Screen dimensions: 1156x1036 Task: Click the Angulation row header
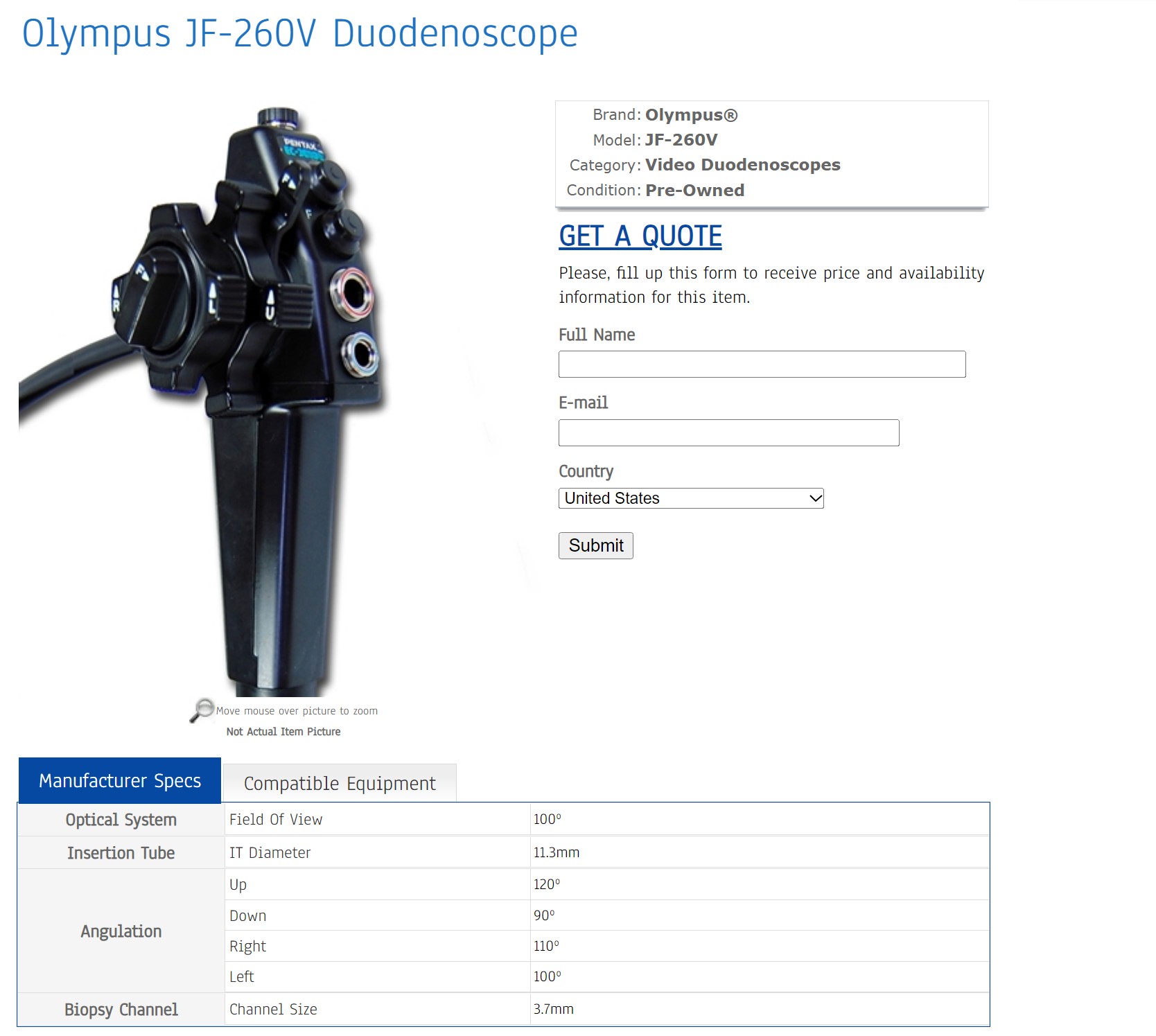click(121, 931)
